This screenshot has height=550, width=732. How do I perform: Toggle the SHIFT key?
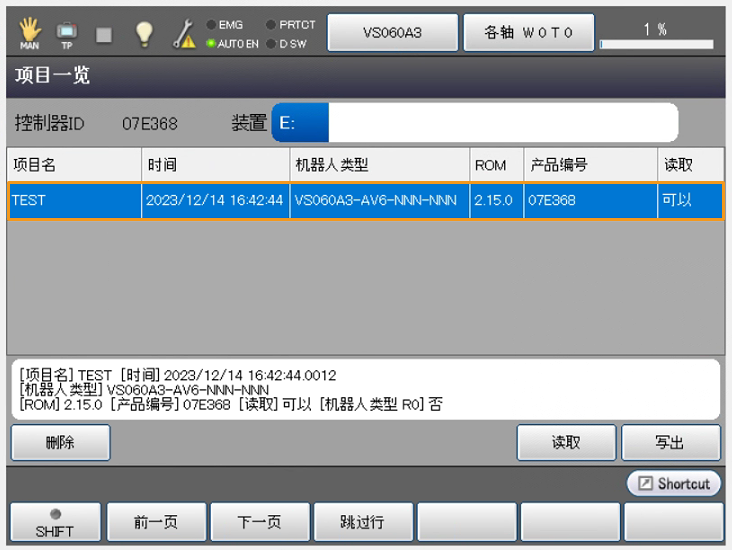point(56,522)
